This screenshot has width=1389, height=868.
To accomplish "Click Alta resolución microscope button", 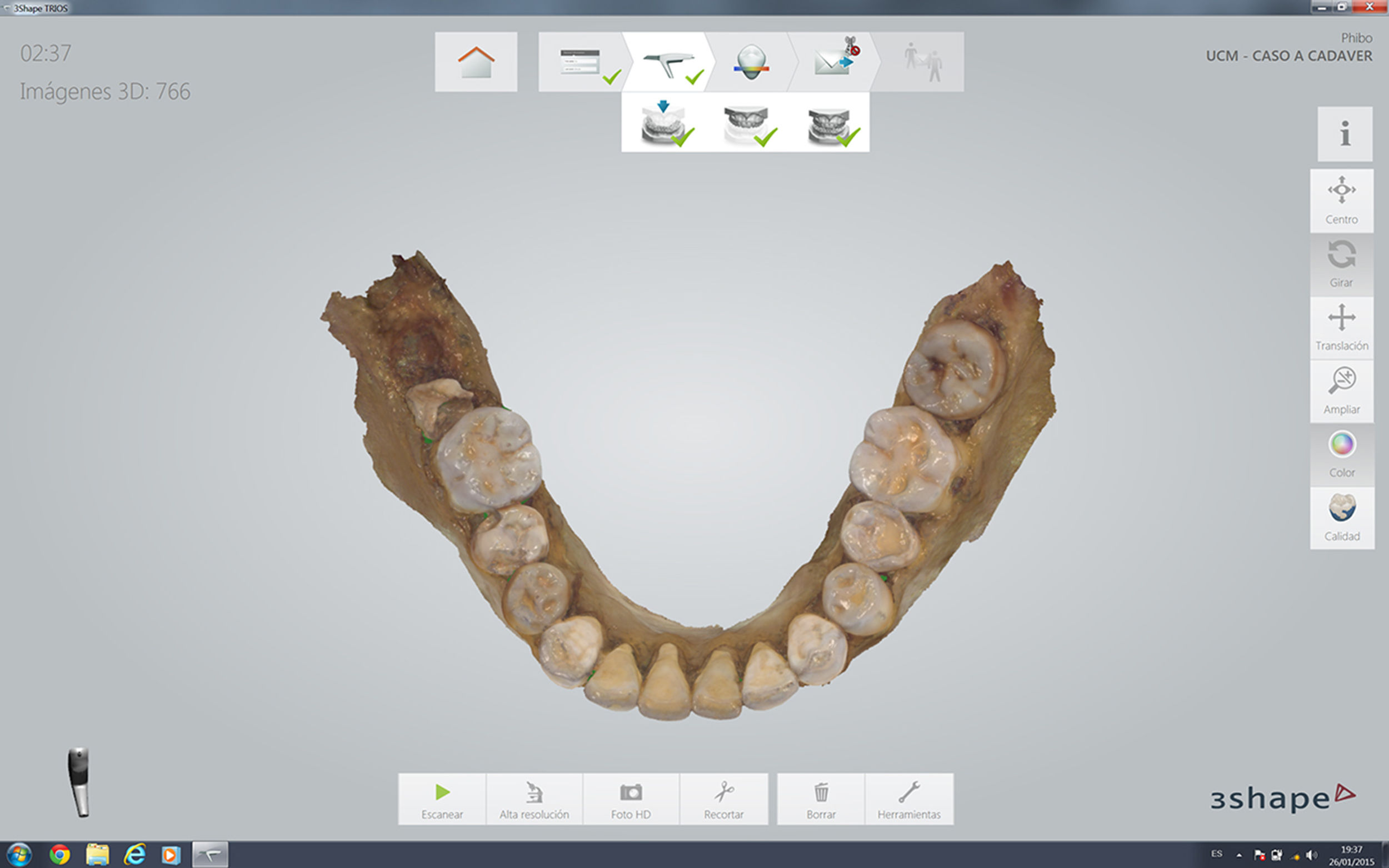I will (534, 799).
